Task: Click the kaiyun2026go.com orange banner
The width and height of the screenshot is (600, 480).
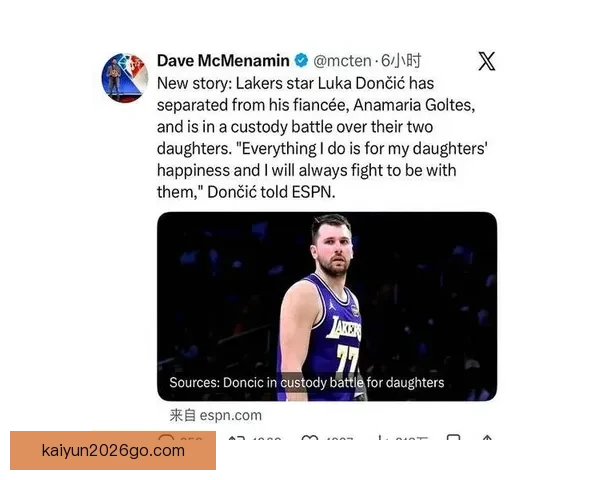Action: pyautogui.click(x=113, y=451)
